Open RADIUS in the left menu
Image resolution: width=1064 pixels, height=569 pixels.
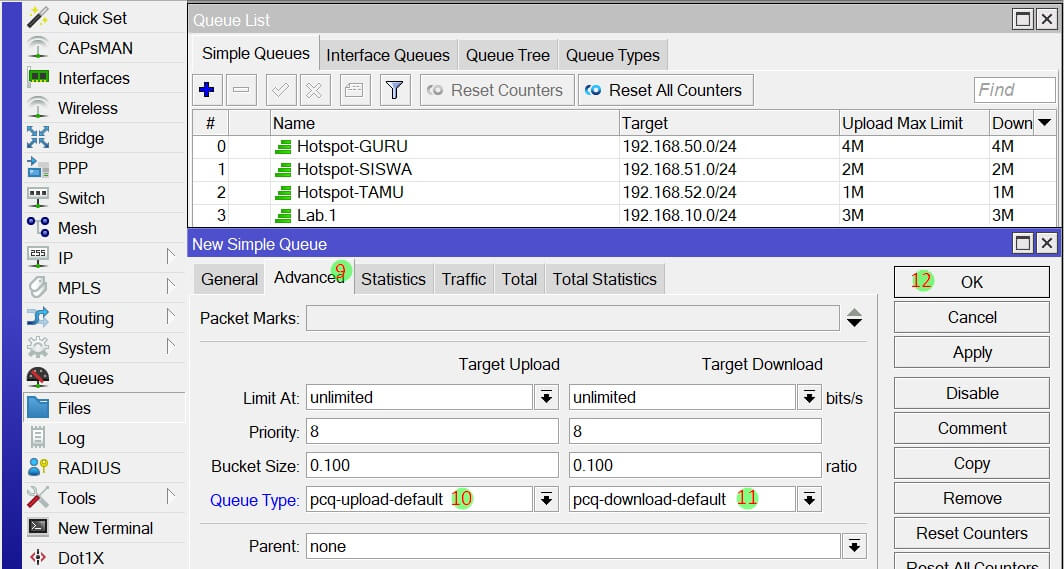(x=89, y=468)
